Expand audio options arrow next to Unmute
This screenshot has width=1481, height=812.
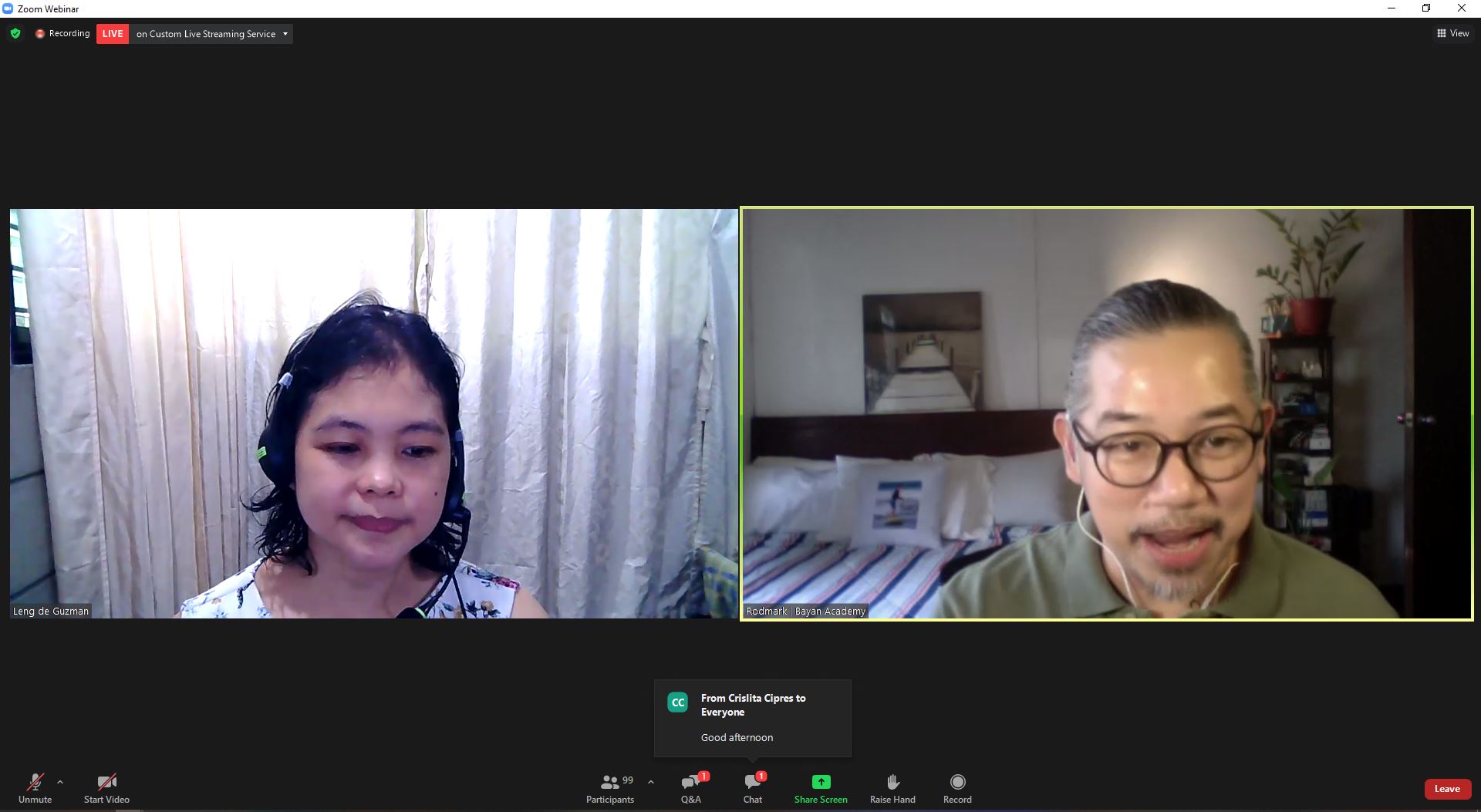pos(60,782)
